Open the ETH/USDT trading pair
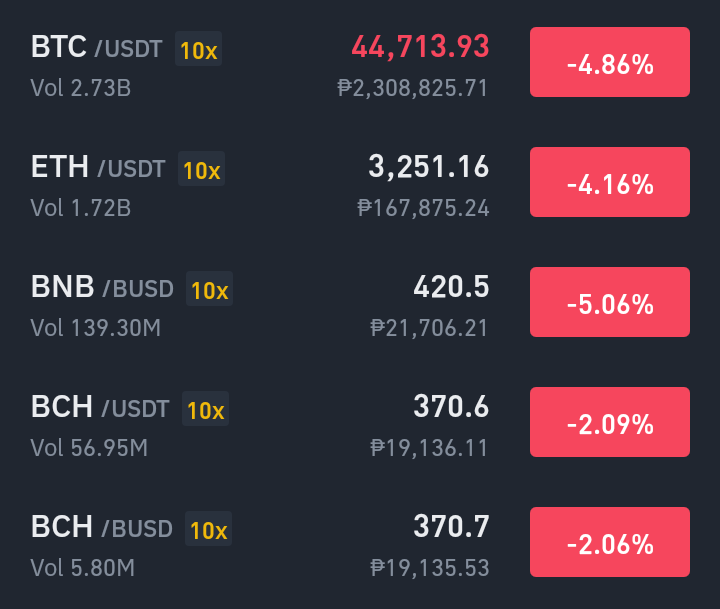The height and width of the screenshot is (609, 720). point(360,182)
